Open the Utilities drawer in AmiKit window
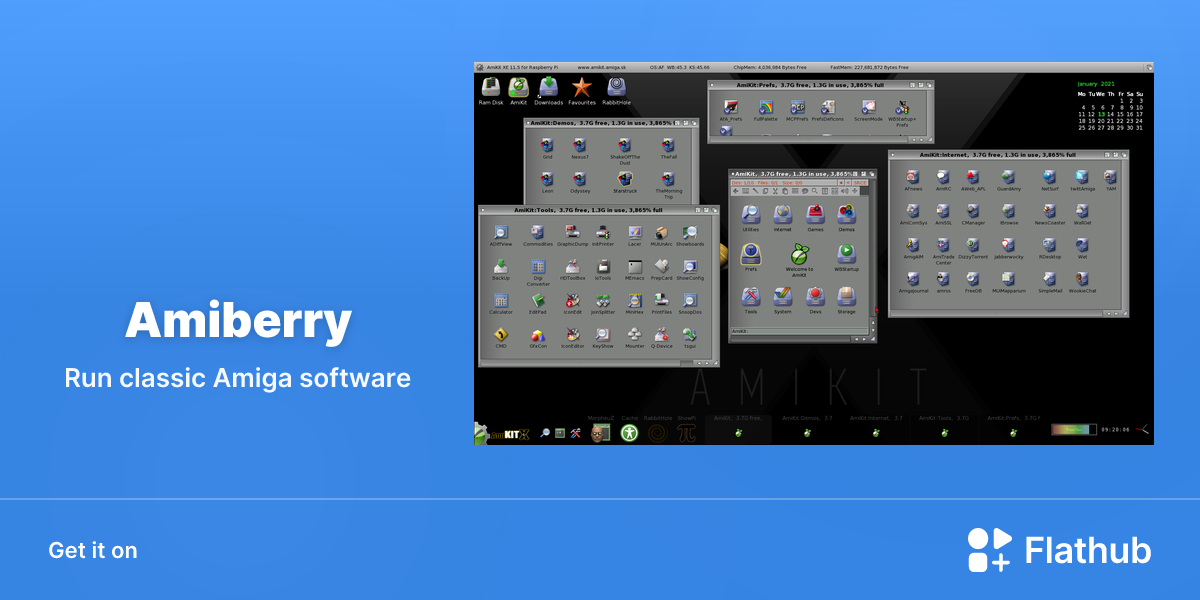Viewport: 1200px width, 600px height. [x=751, y=217]
